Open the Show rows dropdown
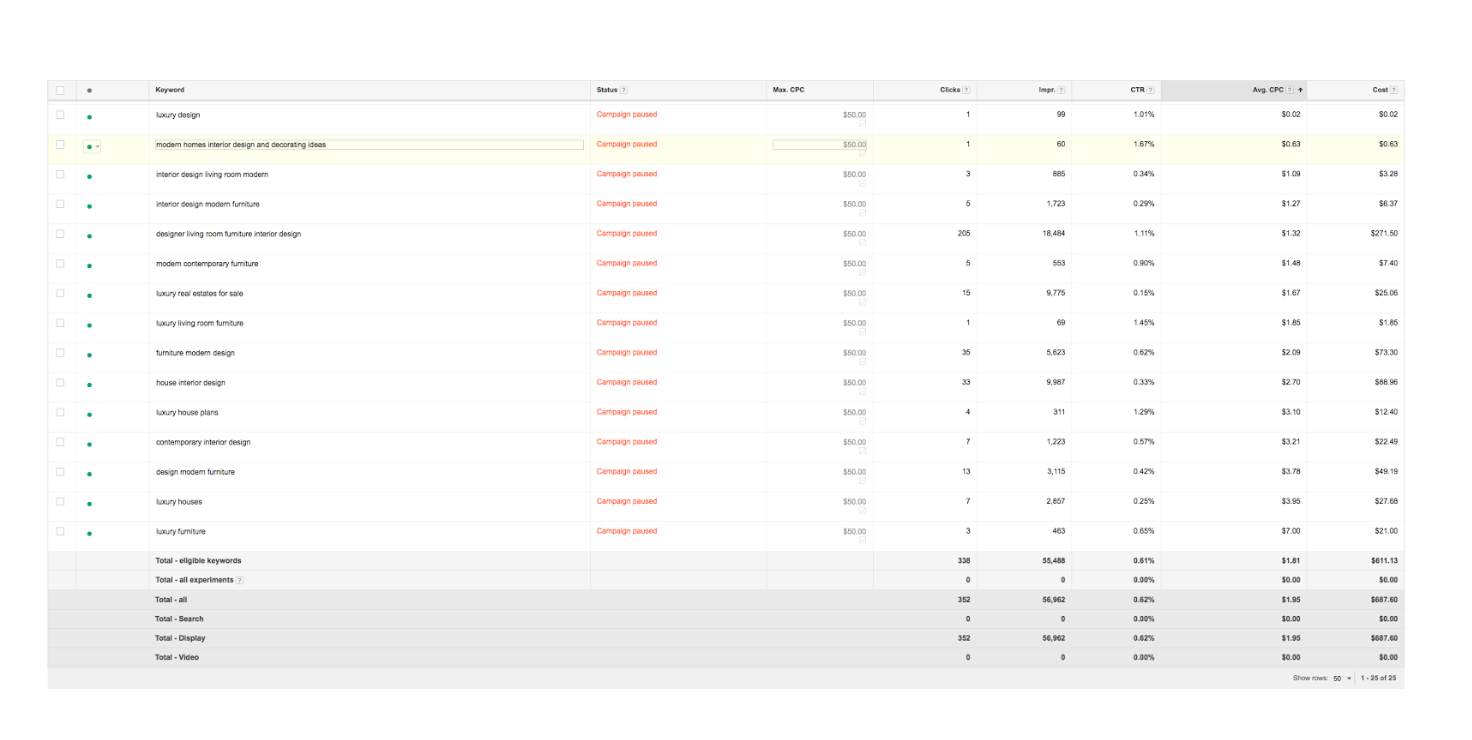This screenshot has width=1472, height=740. tap(1340, 678)
